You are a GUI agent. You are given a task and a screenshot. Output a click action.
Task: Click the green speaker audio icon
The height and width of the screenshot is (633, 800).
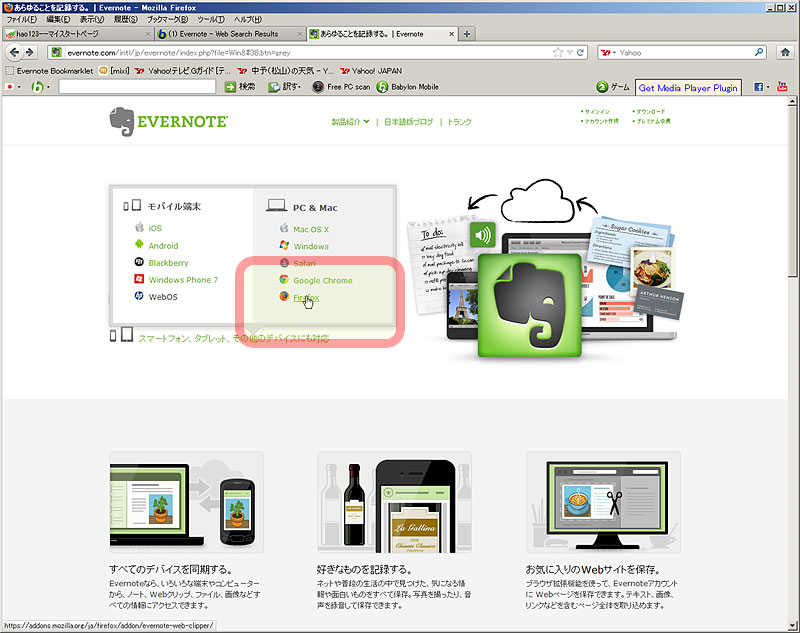[x=483, y=235]
